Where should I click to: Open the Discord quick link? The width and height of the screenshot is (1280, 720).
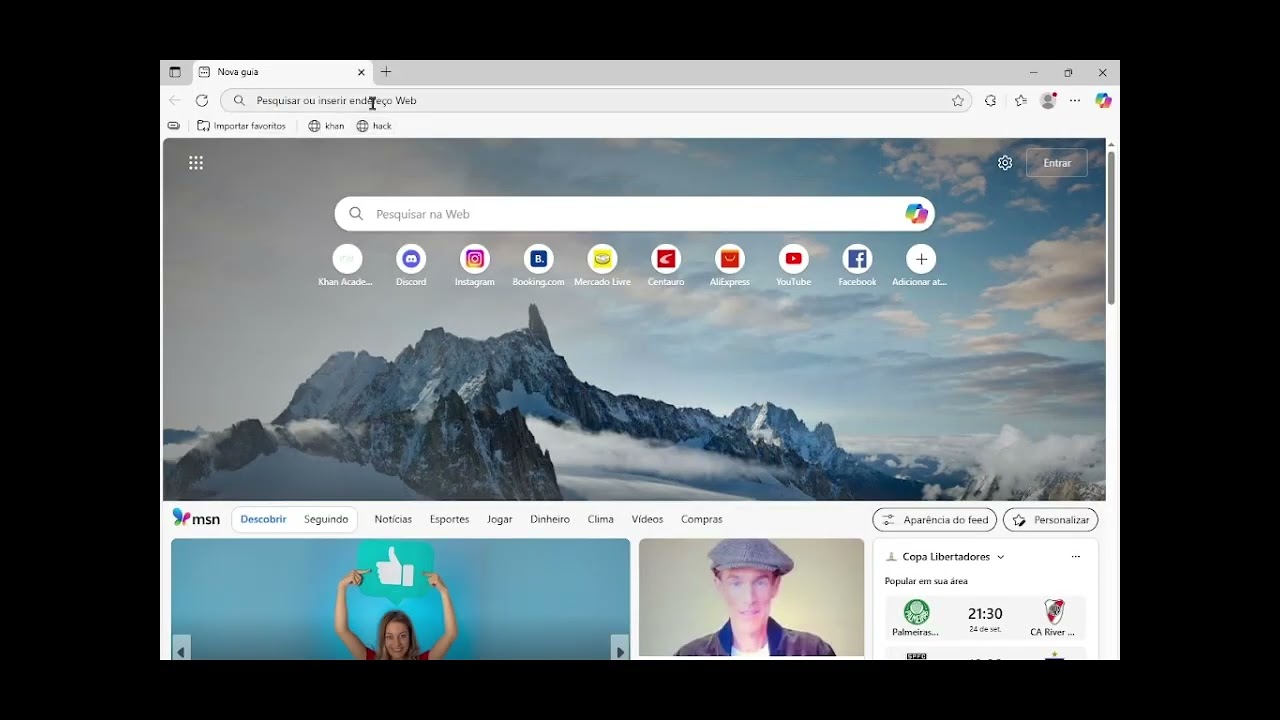[411, 266]
